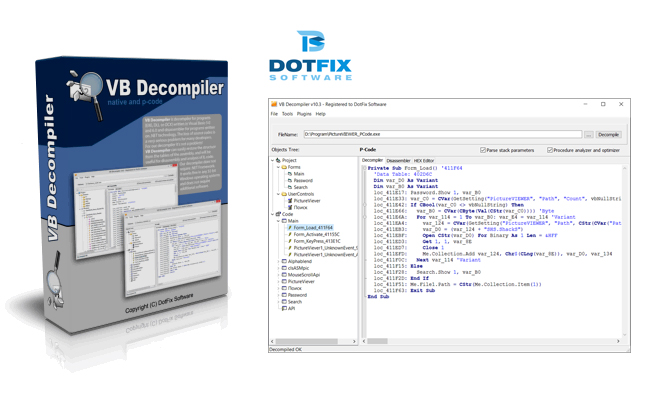Image resolution: width=650 pixels, height=400 pixels.
Task: Expand the clsASMpic node
Action: pos(278,268)
